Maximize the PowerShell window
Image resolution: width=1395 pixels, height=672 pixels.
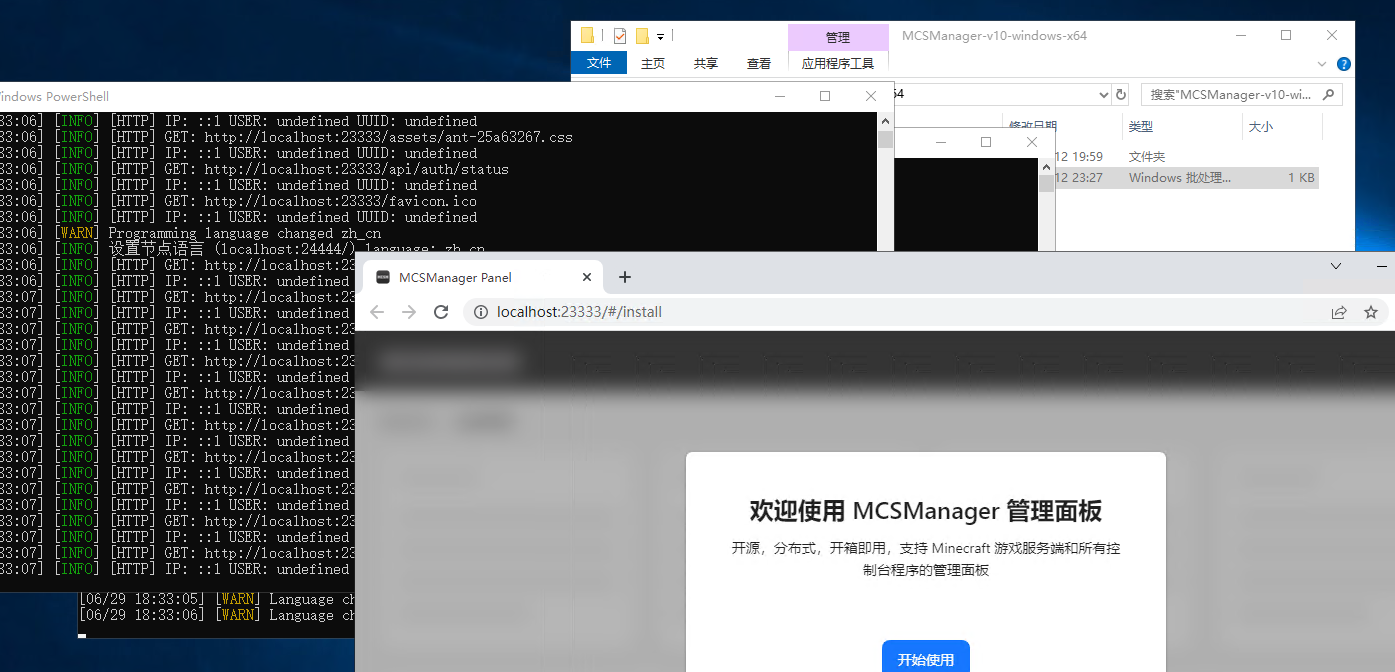[825, 96]
